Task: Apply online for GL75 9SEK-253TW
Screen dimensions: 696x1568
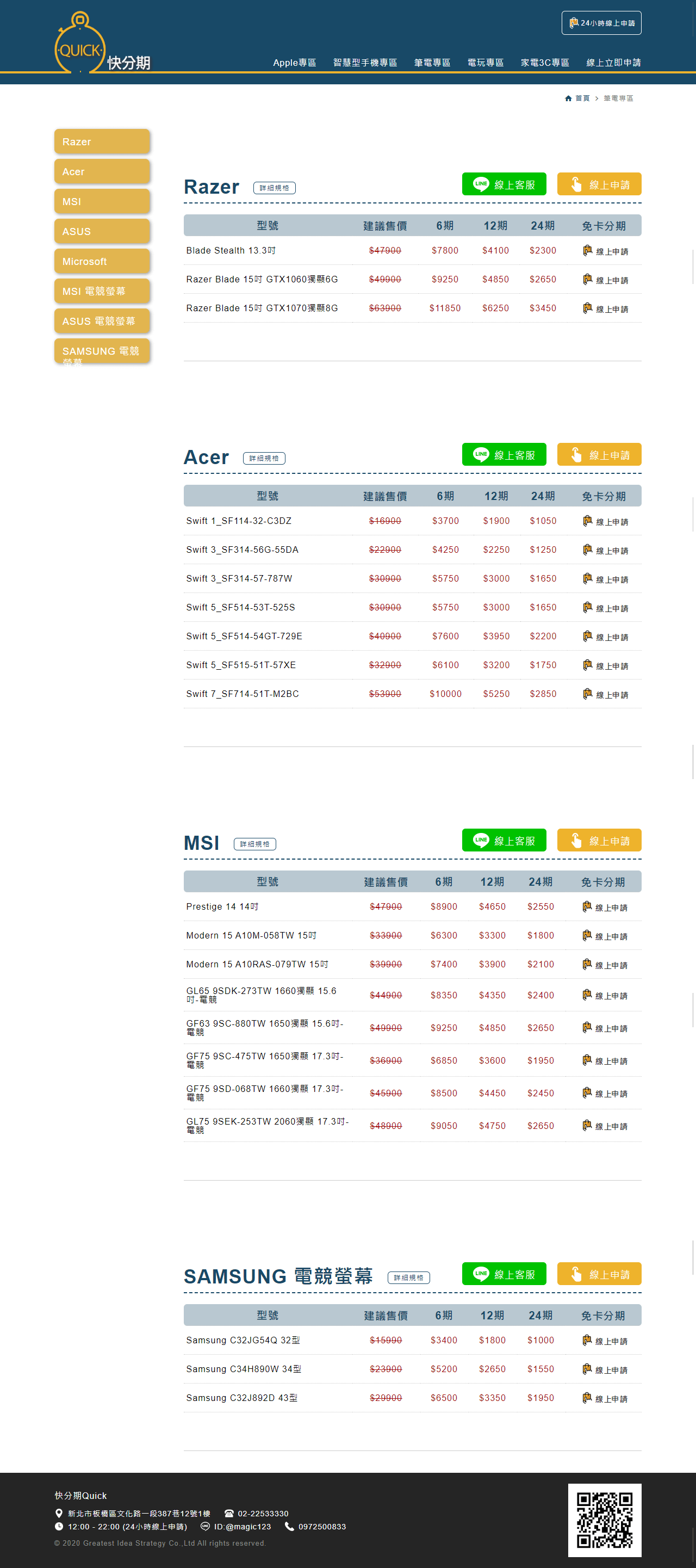Action: pyautogui.click(x=605, y=1126)
